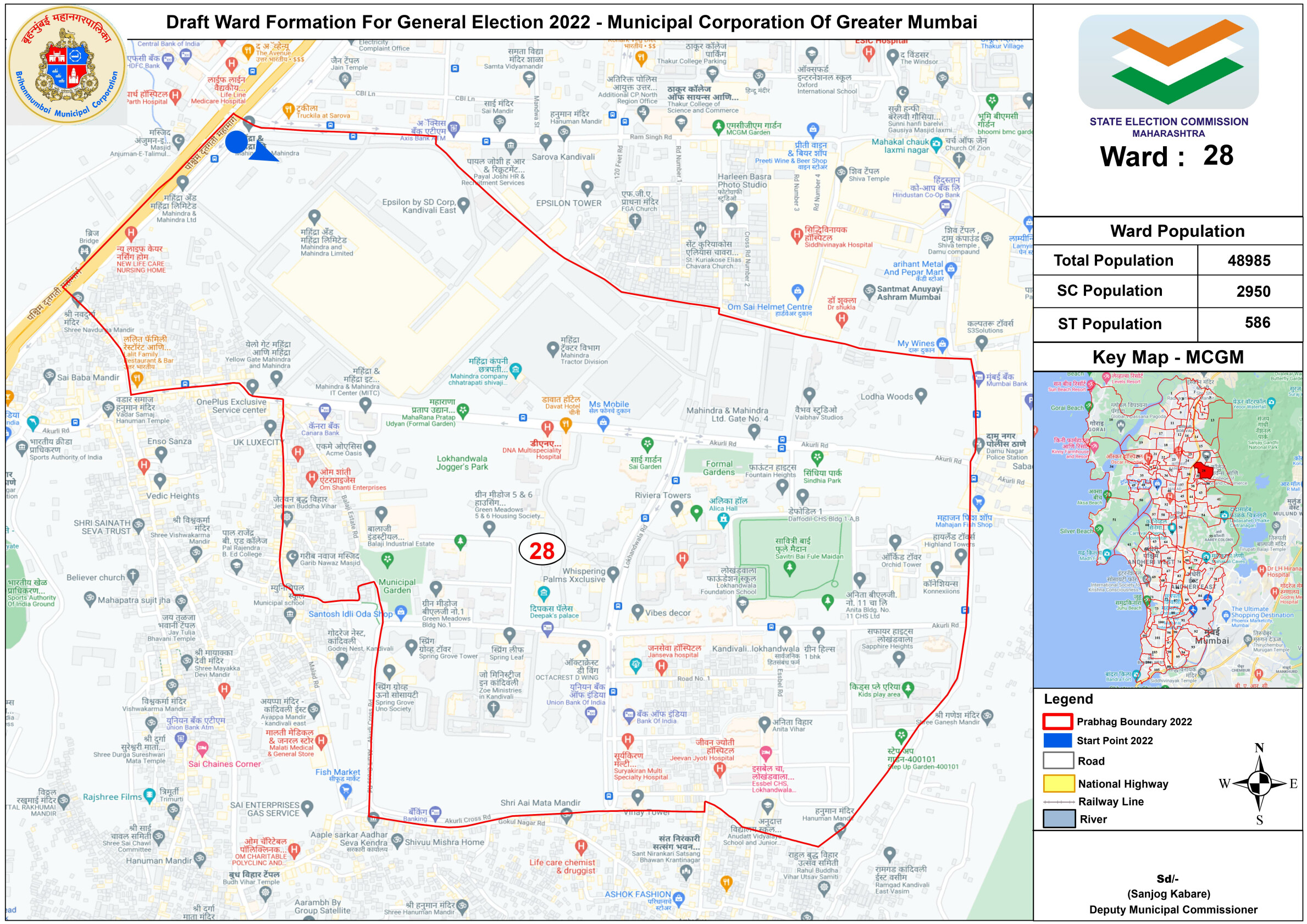Click the Ms Mobile shop blue pin

pos(603,422)
